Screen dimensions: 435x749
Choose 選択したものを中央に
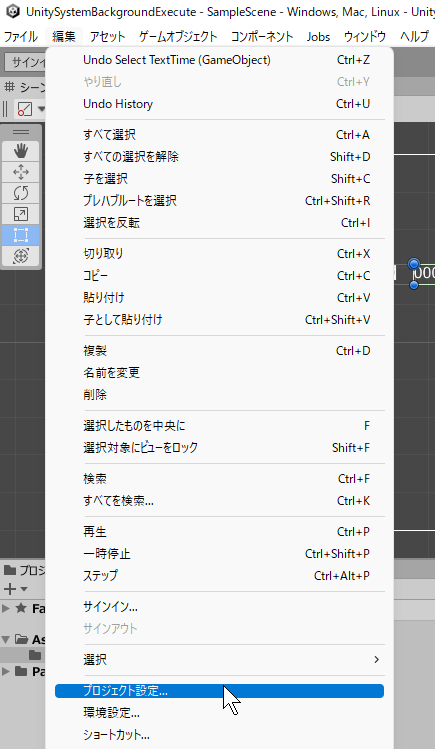tap(220, 426)
